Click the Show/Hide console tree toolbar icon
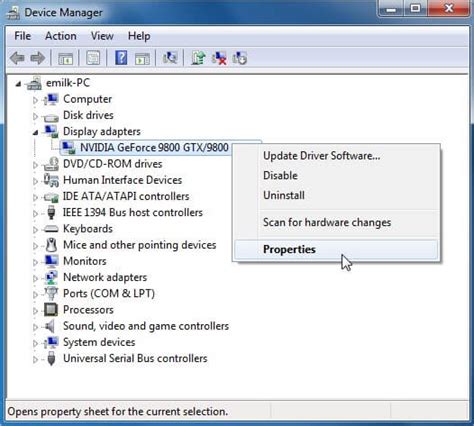The image size is (474, 426). pos(65,58)
